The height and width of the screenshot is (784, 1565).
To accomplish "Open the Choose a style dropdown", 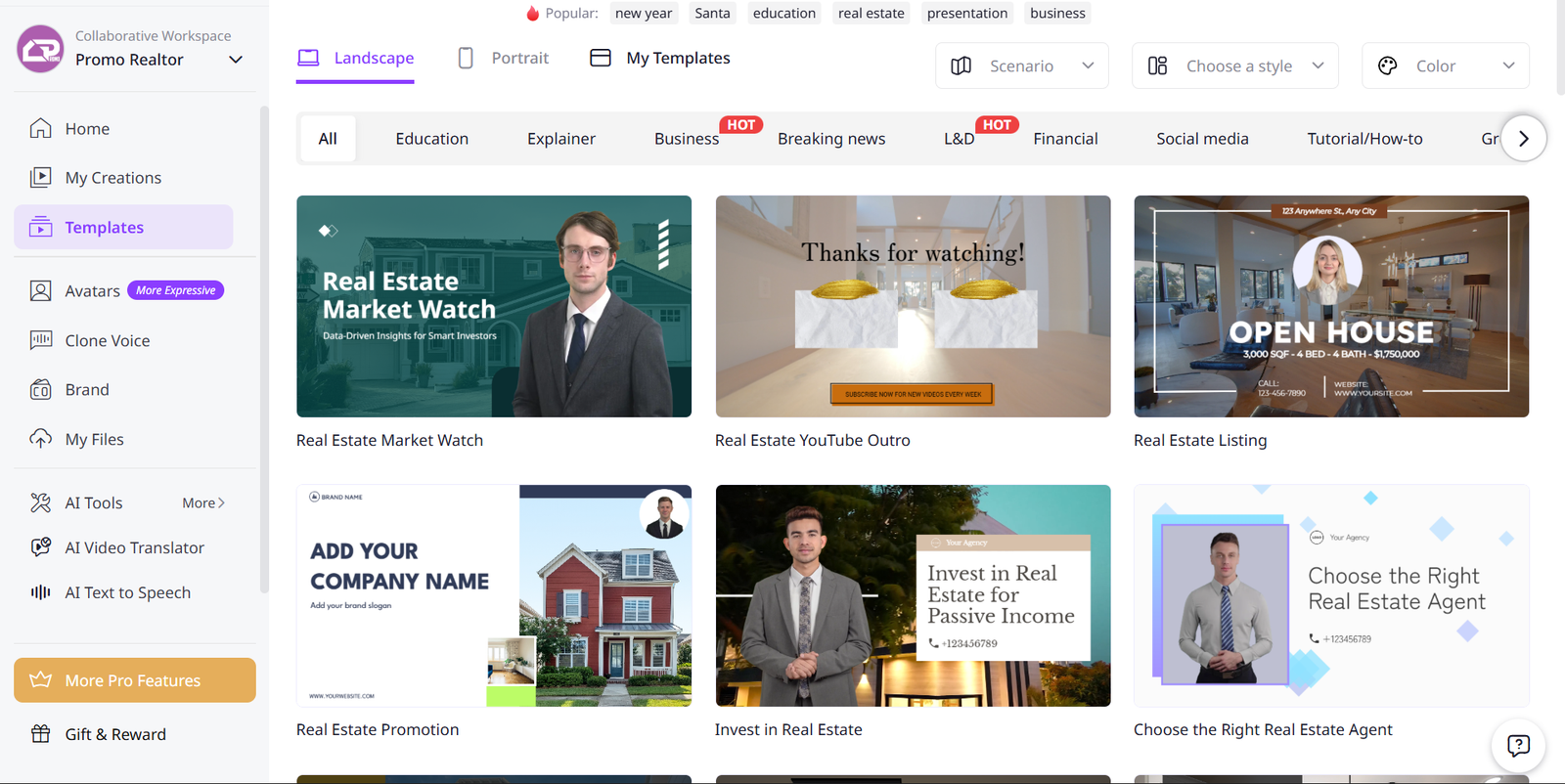I will tap(1234, 65).
